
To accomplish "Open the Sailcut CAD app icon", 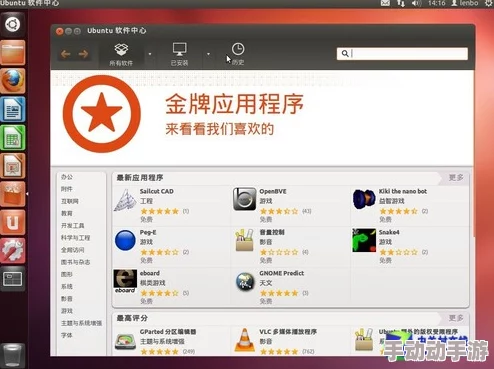I will coord(125,200).
